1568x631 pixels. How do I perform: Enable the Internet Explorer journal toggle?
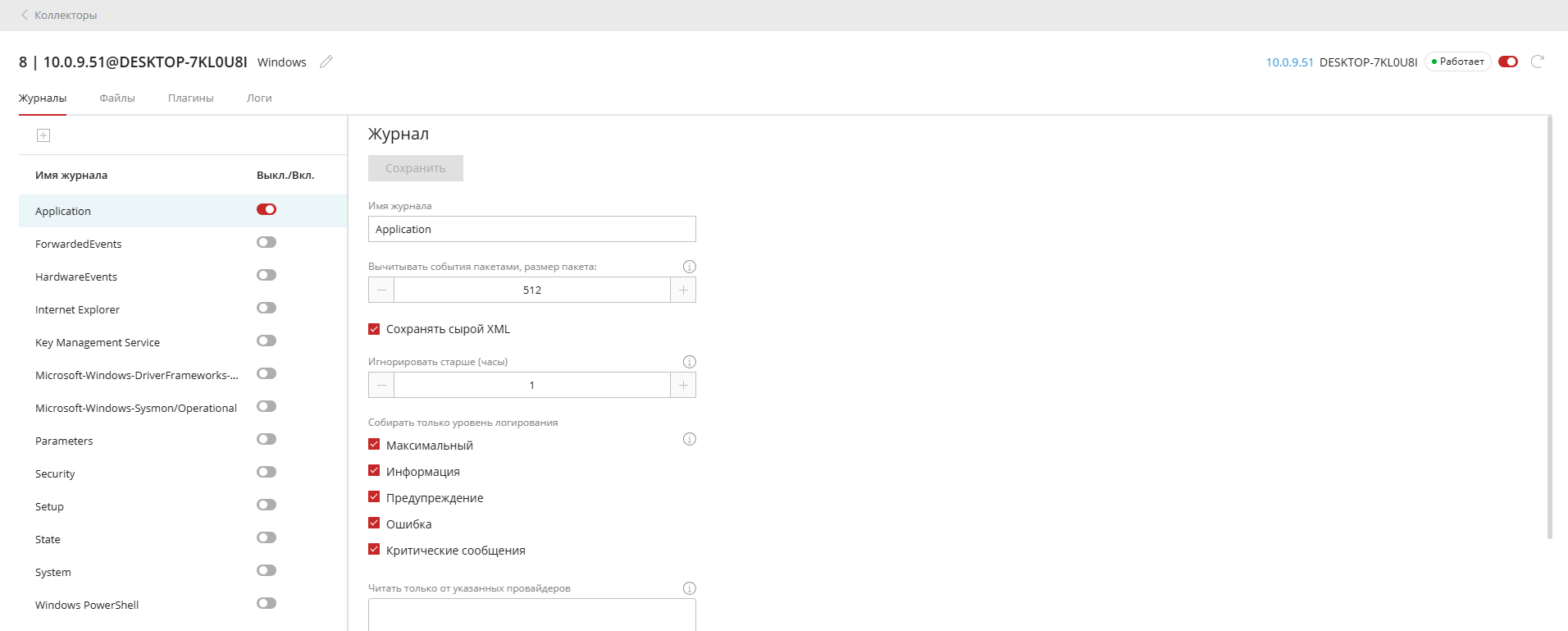click(x=267, y=308)
